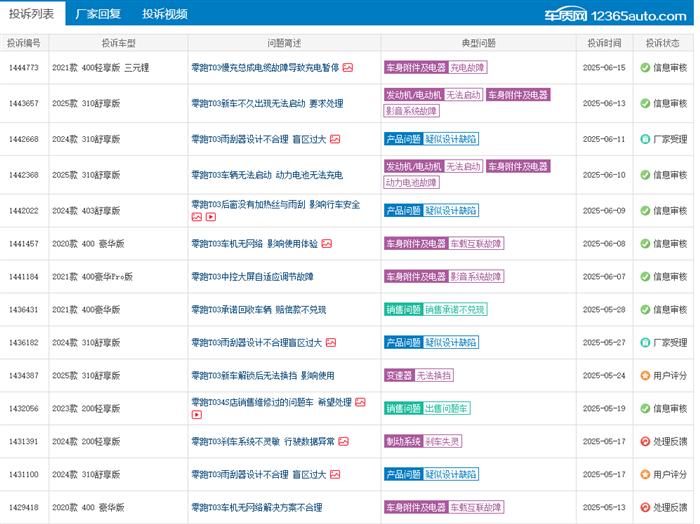Click the 刹车失灵 tag
Viewport: 700px width, 524px height.
(x=442, y=441)
